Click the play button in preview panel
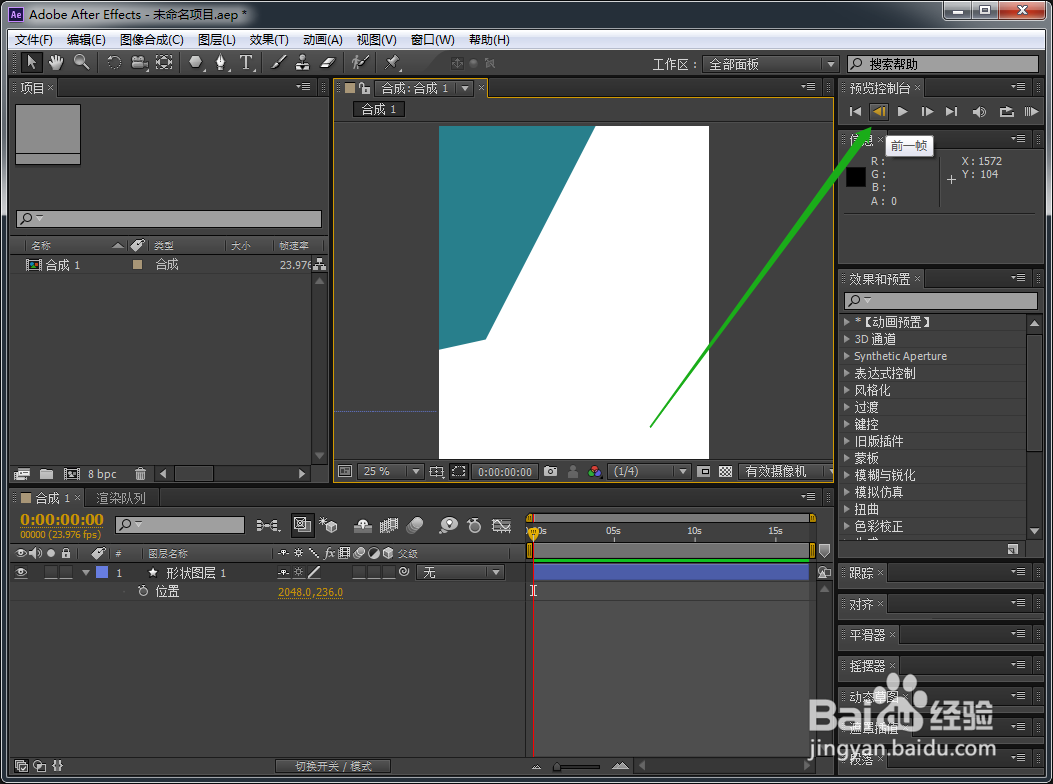This screenshot has height=784, width=1053. pyautogui.click(x=903, y=112)
